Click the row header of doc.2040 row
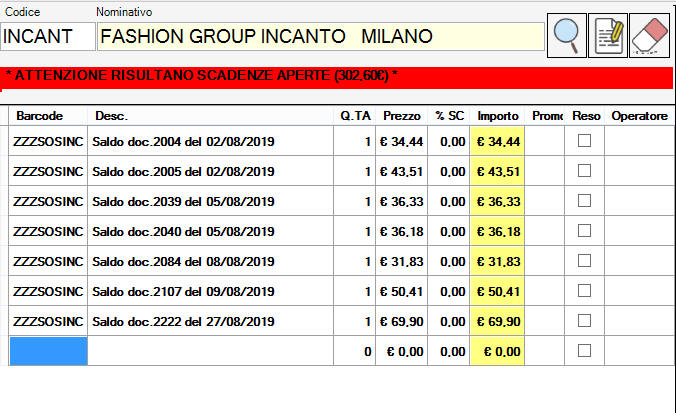Image resolution: width=676 pixels, height=413 pixels. point(4,231)
